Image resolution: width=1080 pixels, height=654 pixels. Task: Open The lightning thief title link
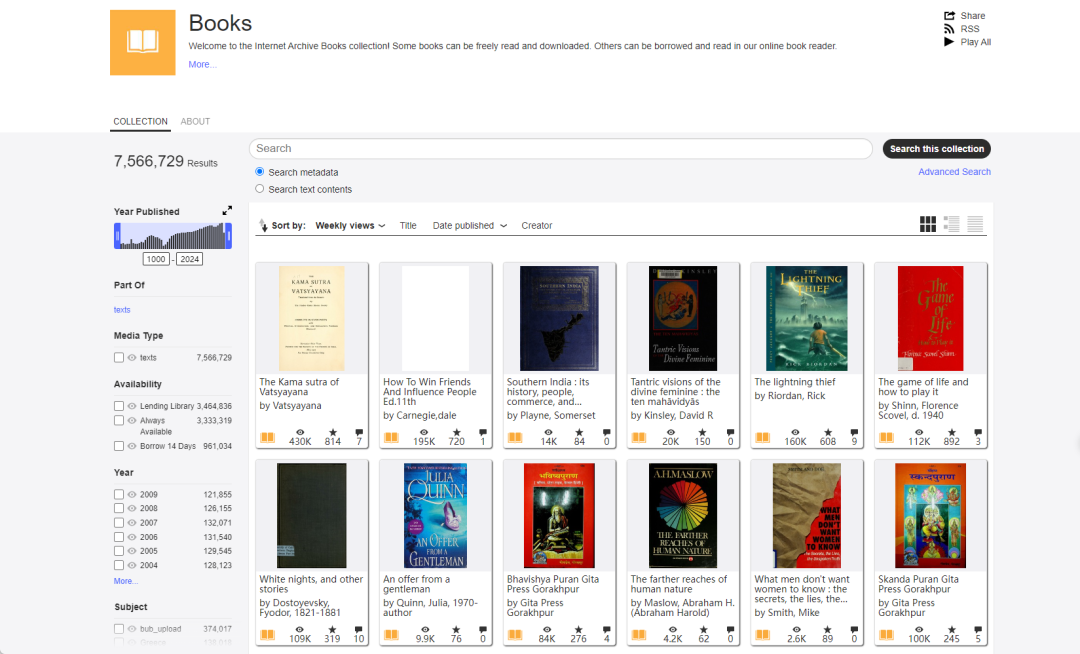pos(795,381)
